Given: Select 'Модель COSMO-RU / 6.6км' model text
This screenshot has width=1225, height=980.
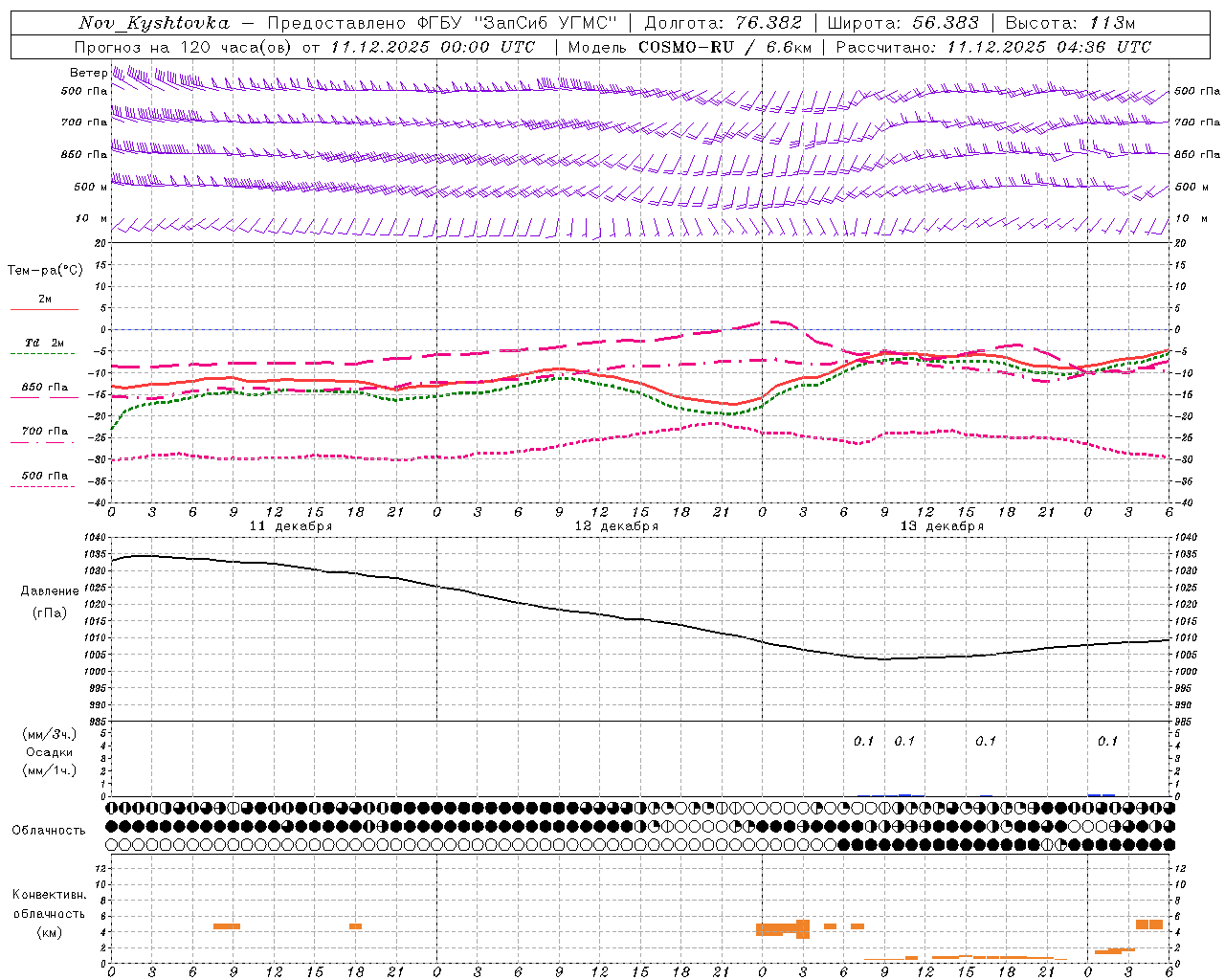Looking at the screenshot, I should [x=689, y=47].
